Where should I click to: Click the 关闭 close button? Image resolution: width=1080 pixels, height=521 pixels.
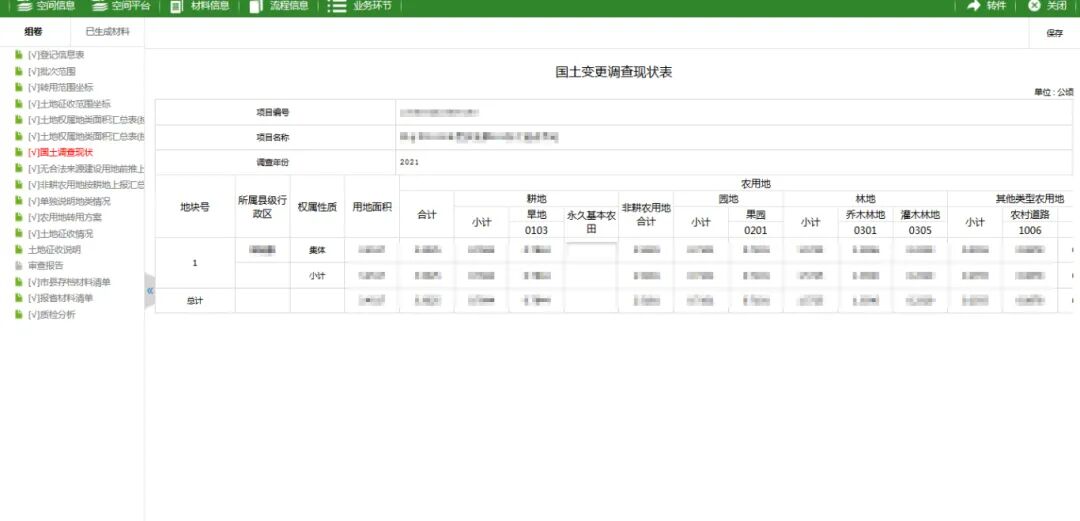pos(1047,6)
